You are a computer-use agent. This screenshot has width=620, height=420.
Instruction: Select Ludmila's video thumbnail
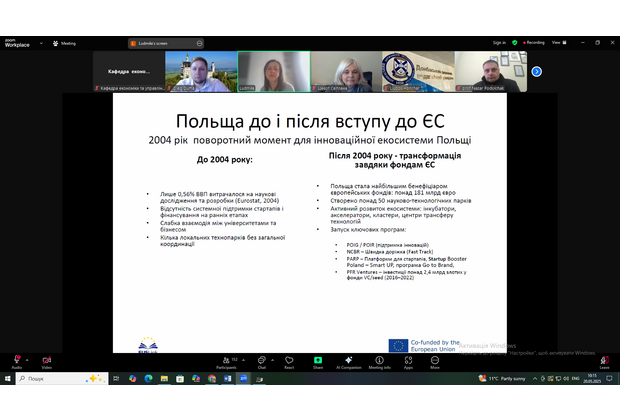point(272,71)
